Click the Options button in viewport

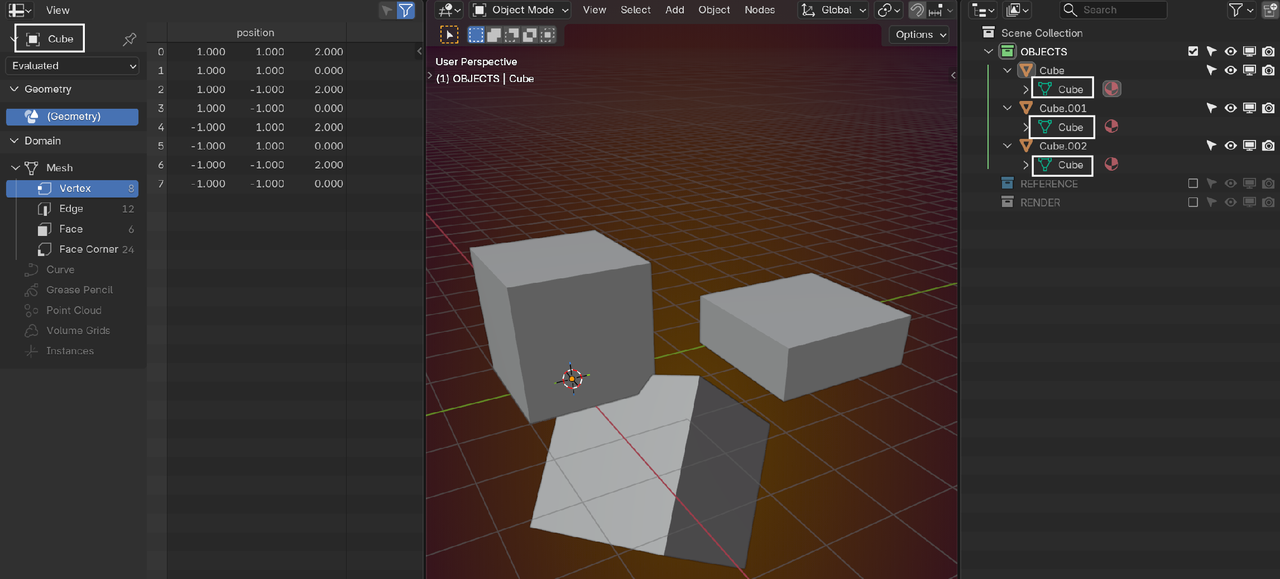tap(919, 35)
